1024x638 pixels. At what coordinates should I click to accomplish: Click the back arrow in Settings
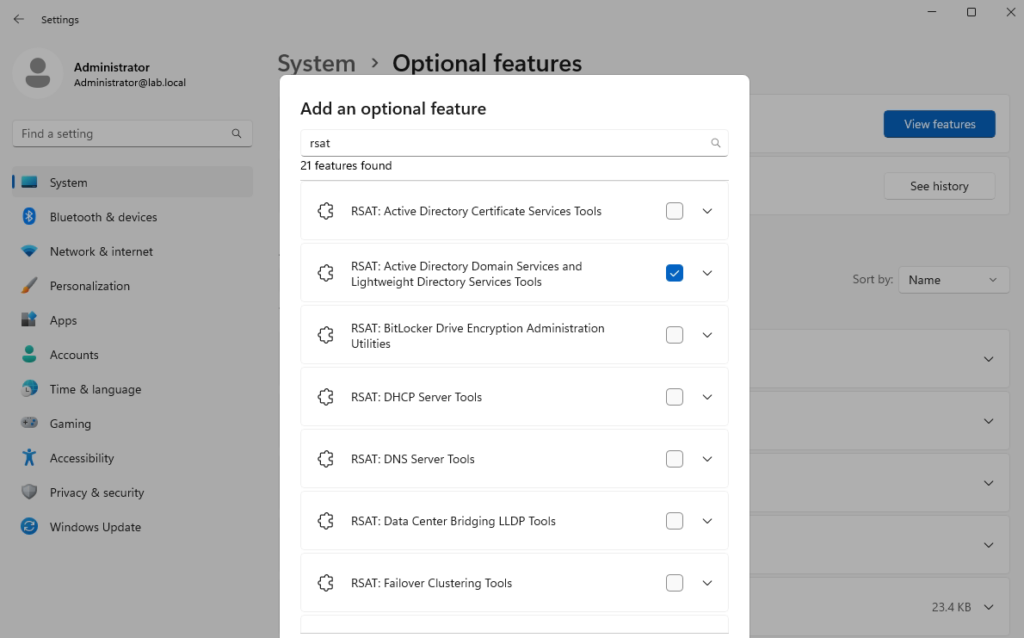point(18,19)
